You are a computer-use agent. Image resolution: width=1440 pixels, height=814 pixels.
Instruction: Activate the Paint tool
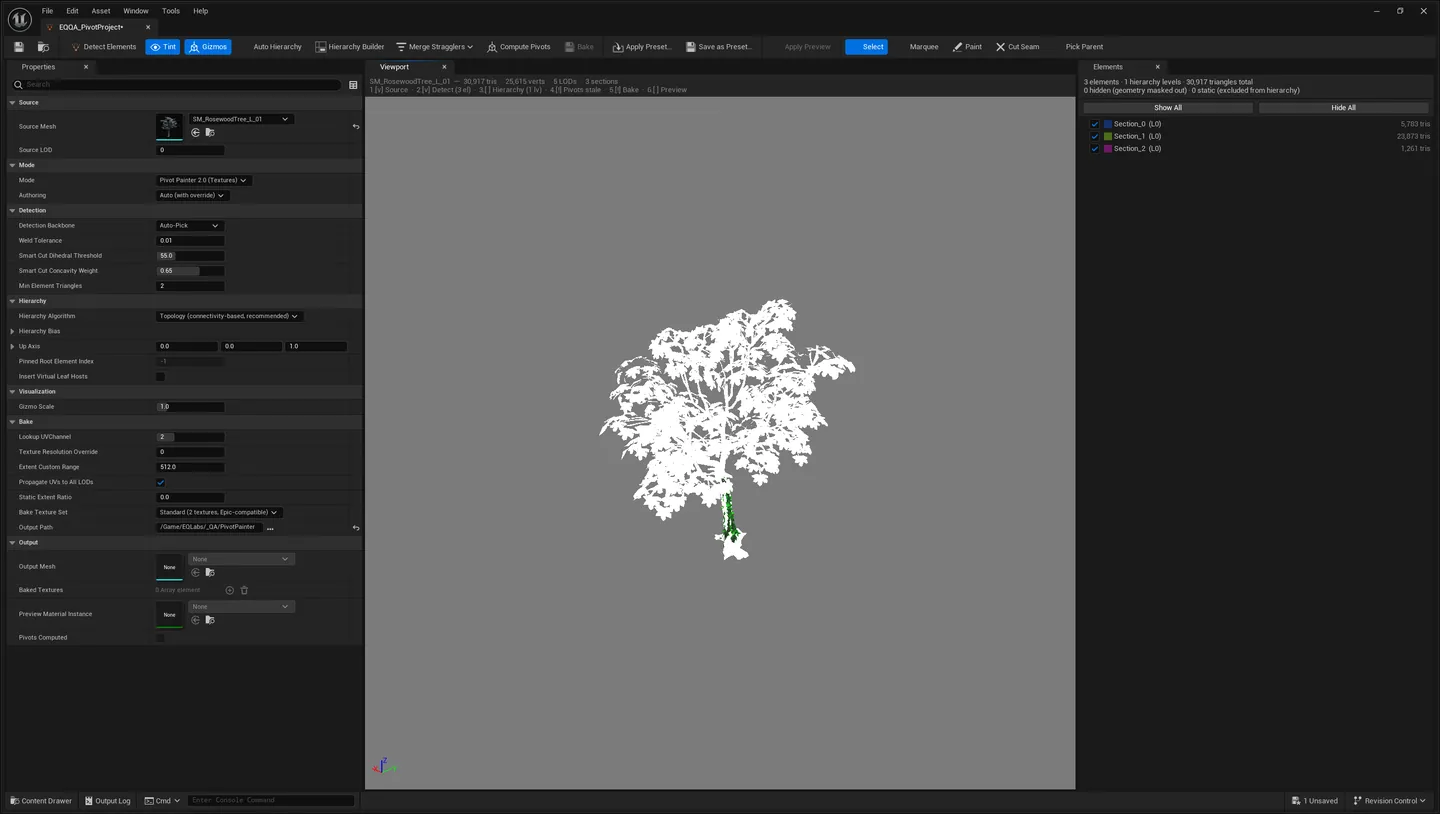tap(967, 47)
